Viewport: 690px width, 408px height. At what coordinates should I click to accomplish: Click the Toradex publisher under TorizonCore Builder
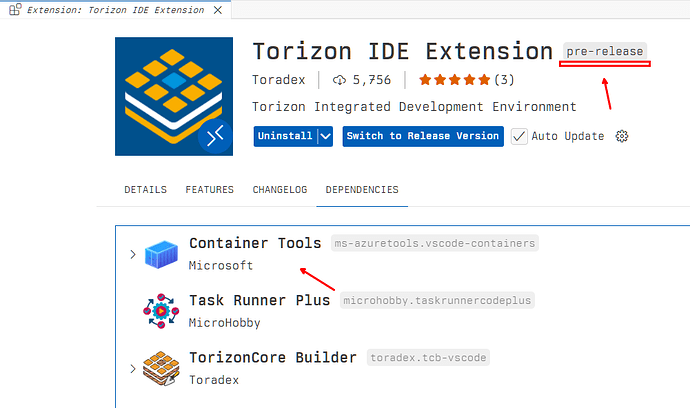pos(214,380)
